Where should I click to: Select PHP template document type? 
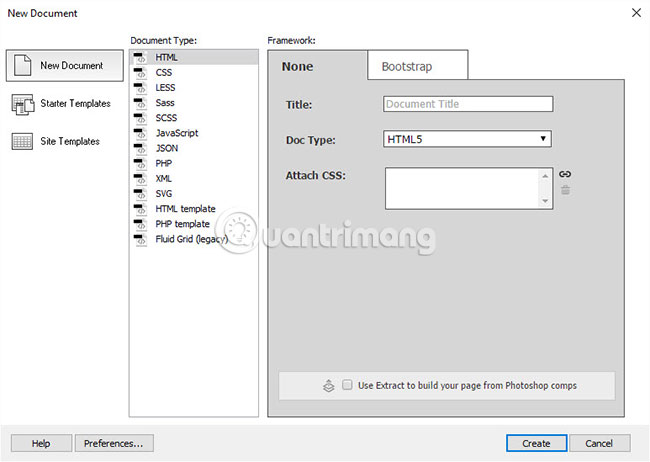pos(194,224)
